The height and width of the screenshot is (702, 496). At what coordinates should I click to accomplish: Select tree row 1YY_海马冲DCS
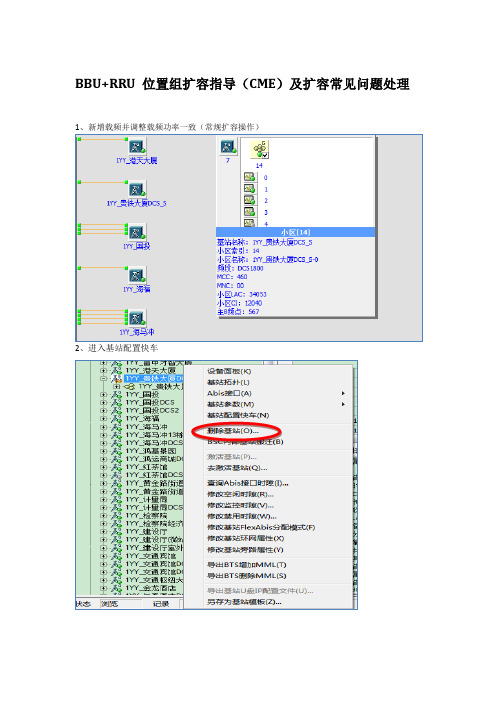pos(154,443)
